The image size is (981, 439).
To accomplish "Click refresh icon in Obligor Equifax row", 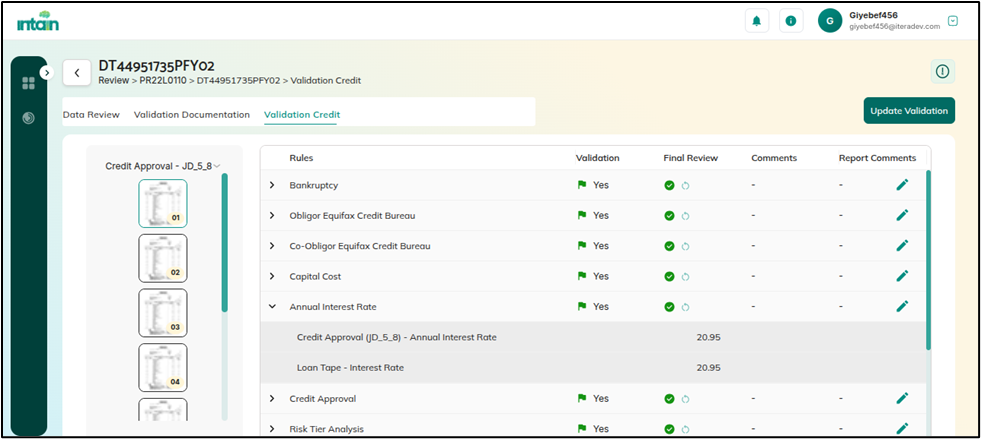I will coord(686,216).
